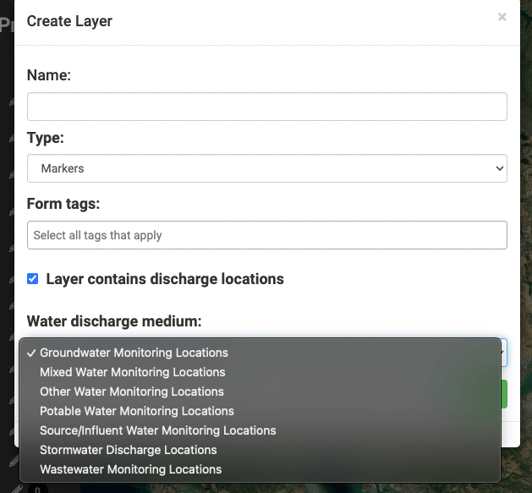Screen dimensions: 532x493
Task: Uncheck Layer contains discharge locations checkbox
Action: (33, 279)
